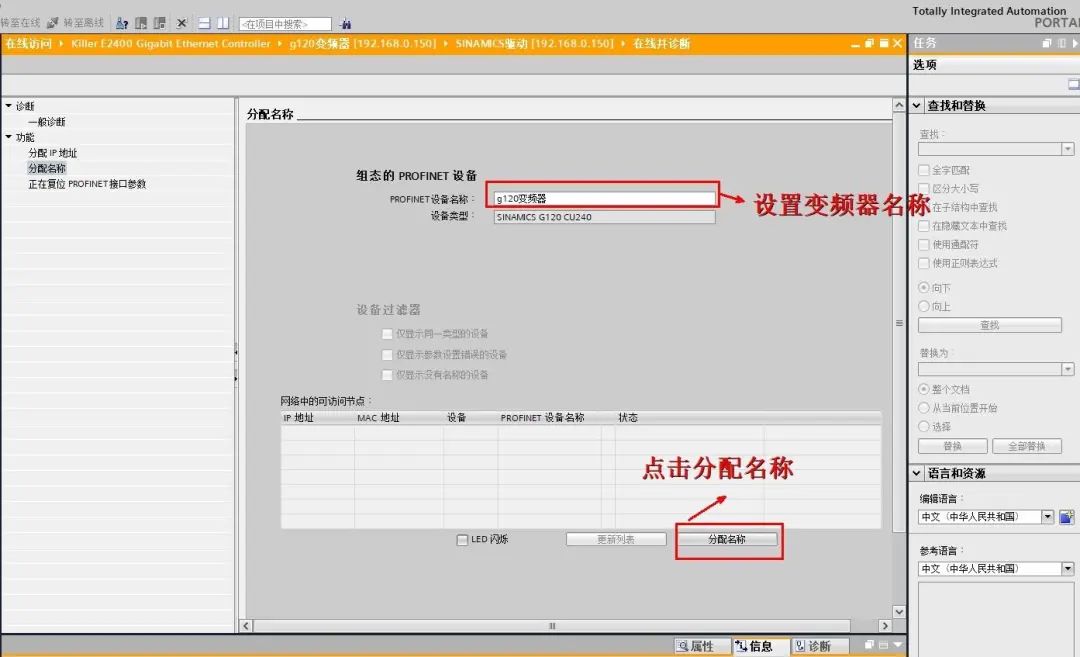Click the 分配名称 button
This screenshot has height=657, width=1080.
point(729,538)
